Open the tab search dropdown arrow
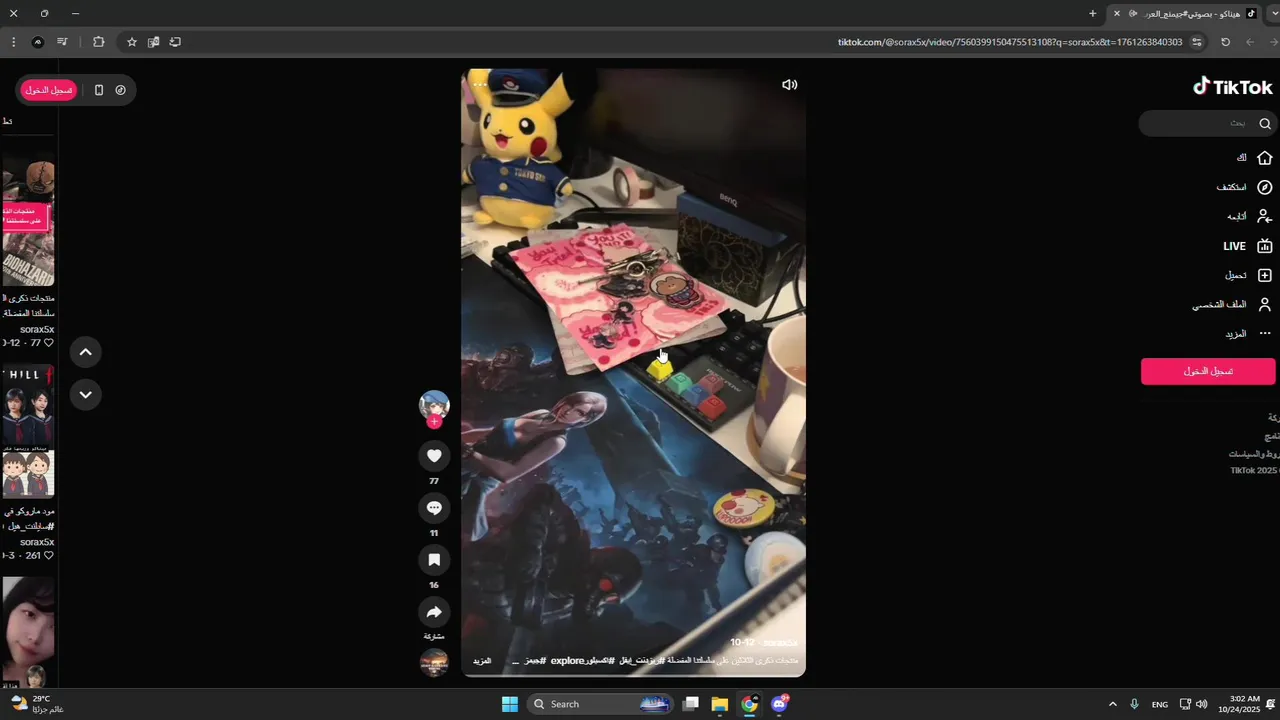The height and width of the screenshot is (720, 1280). coord(1273,14)
